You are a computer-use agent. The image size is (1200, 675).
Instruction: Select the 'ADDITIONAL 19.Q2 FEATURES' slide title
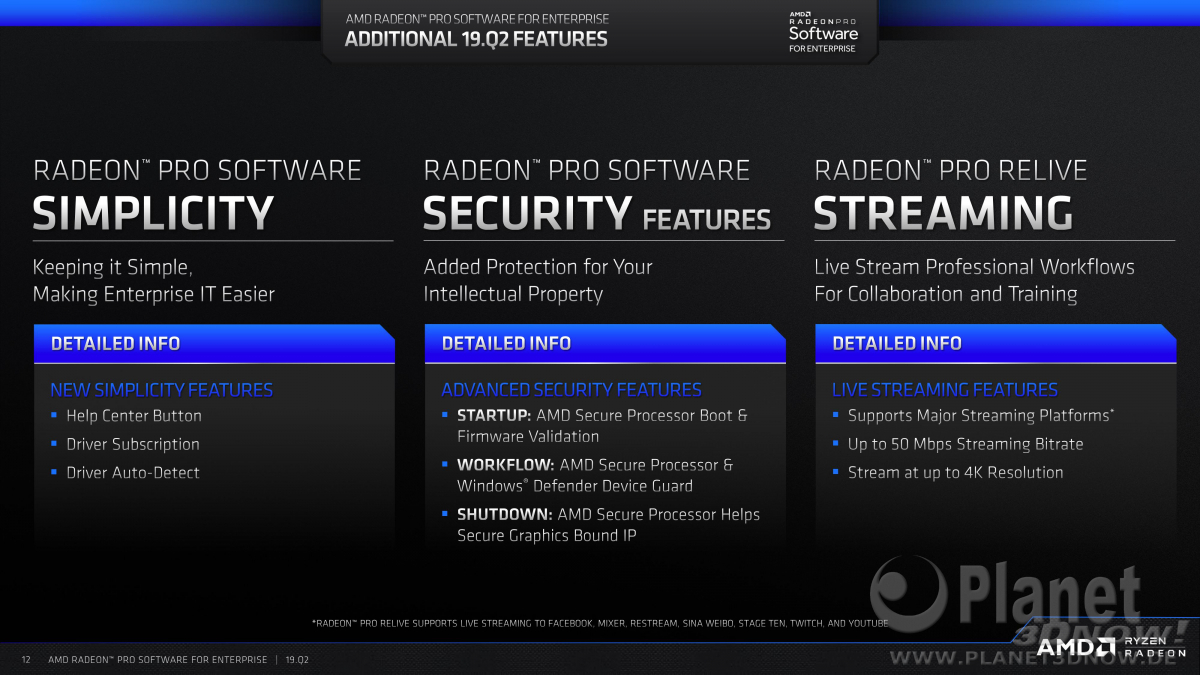476,39
